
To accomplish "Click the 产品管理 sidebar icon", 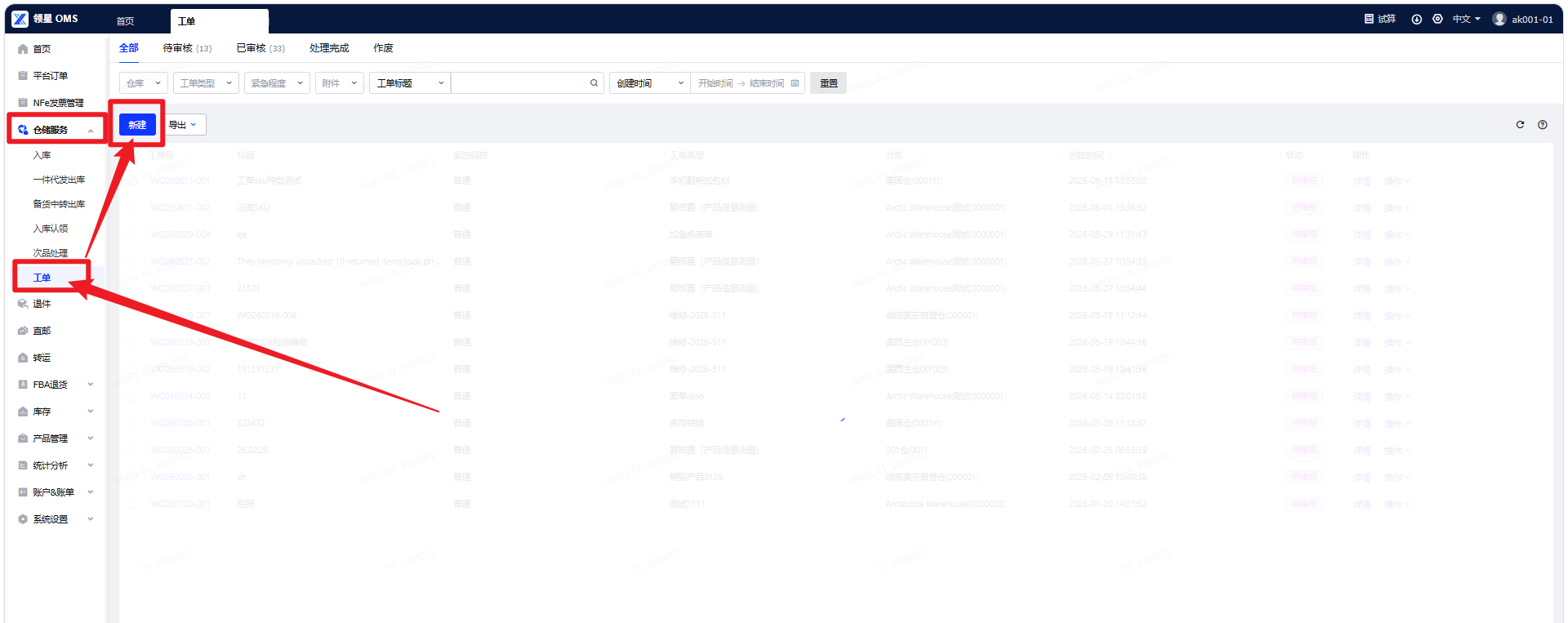I will click(23, 438).
